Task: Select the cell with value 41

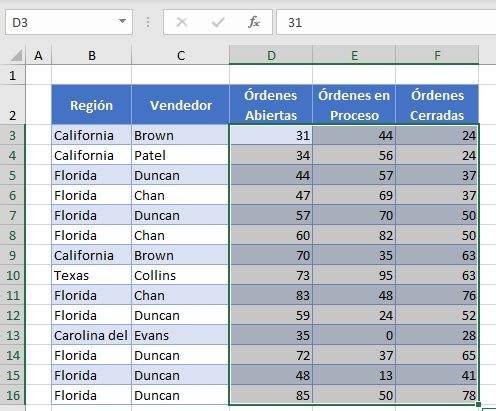Action: (x=437, y=375)
